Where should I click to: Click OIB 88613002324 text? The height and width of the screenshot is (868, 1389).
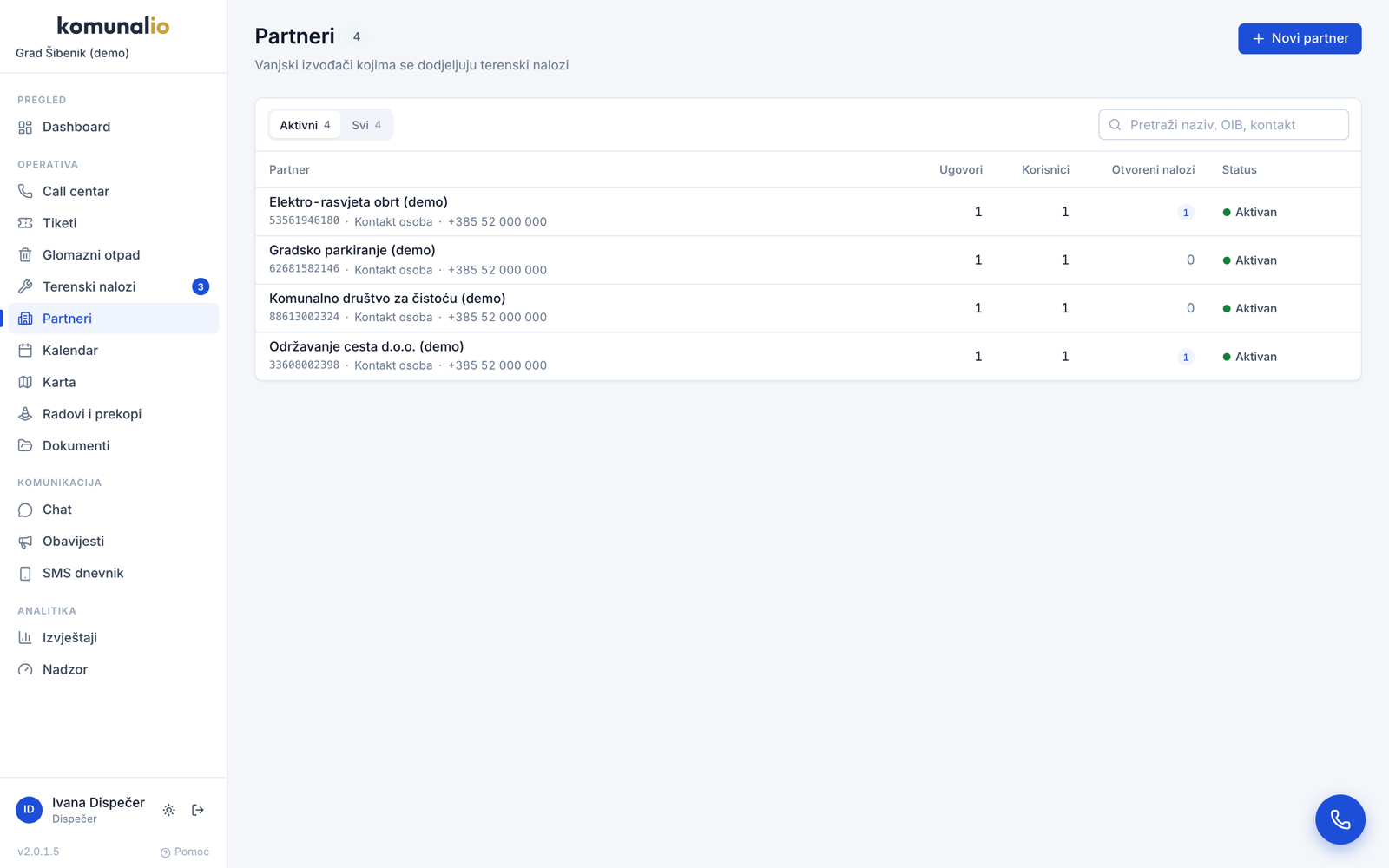(x=304, y=317)
